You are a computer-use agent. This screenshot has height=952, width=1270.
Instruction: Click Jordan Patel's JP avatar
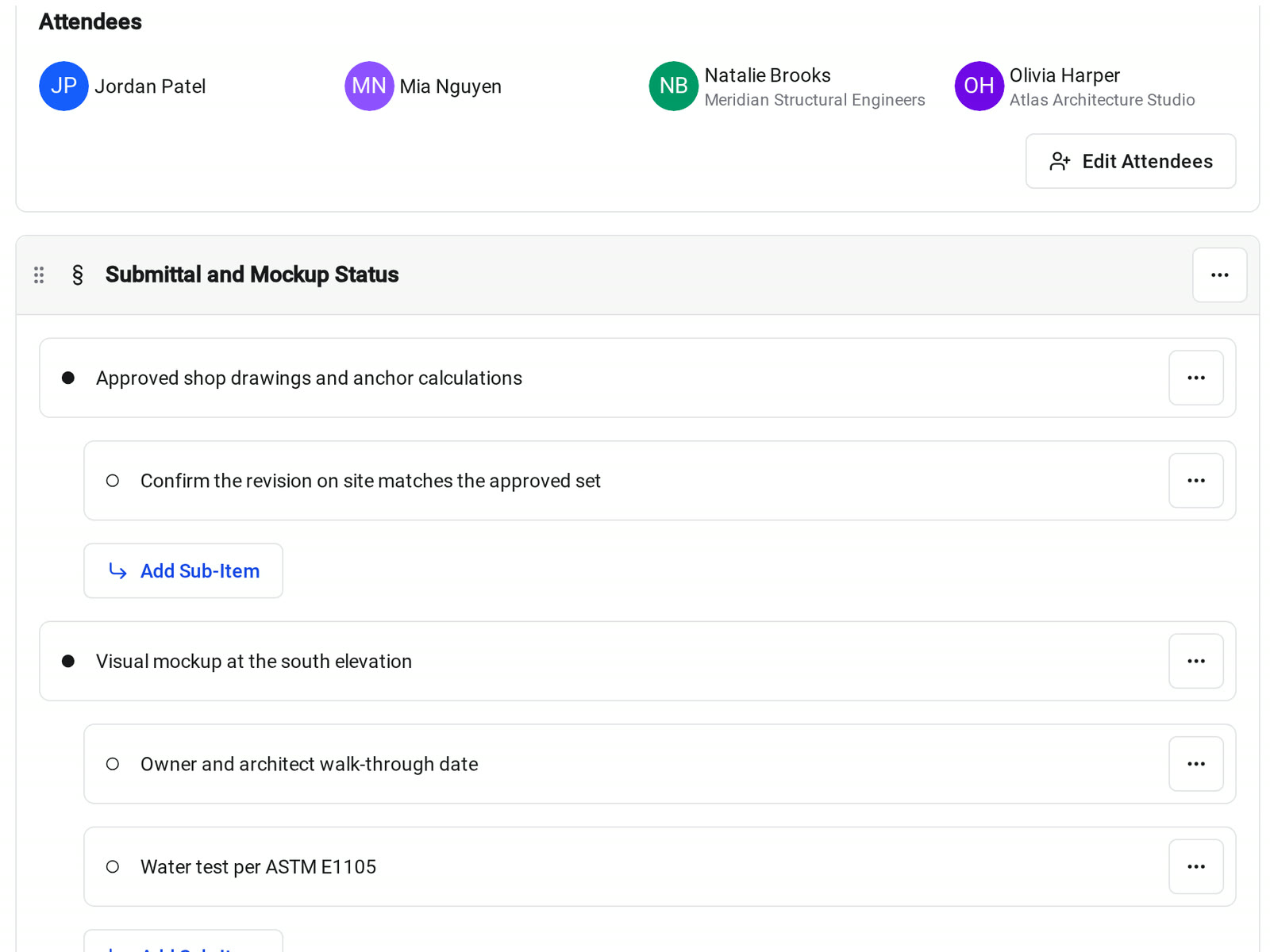(x=63, y=86)
